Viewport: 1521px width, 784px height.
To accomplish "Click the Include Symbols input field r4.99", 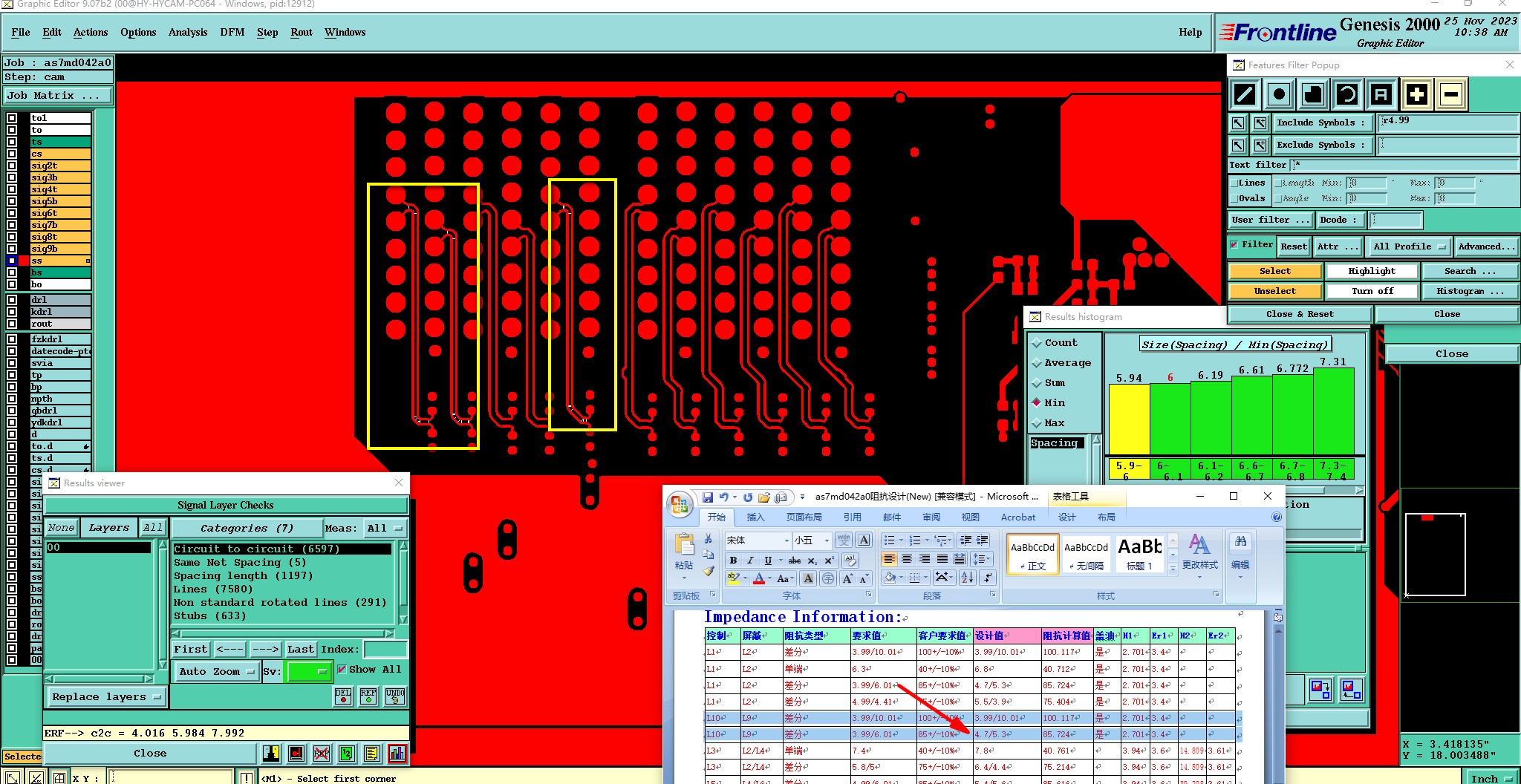I will click(1447, 122).
